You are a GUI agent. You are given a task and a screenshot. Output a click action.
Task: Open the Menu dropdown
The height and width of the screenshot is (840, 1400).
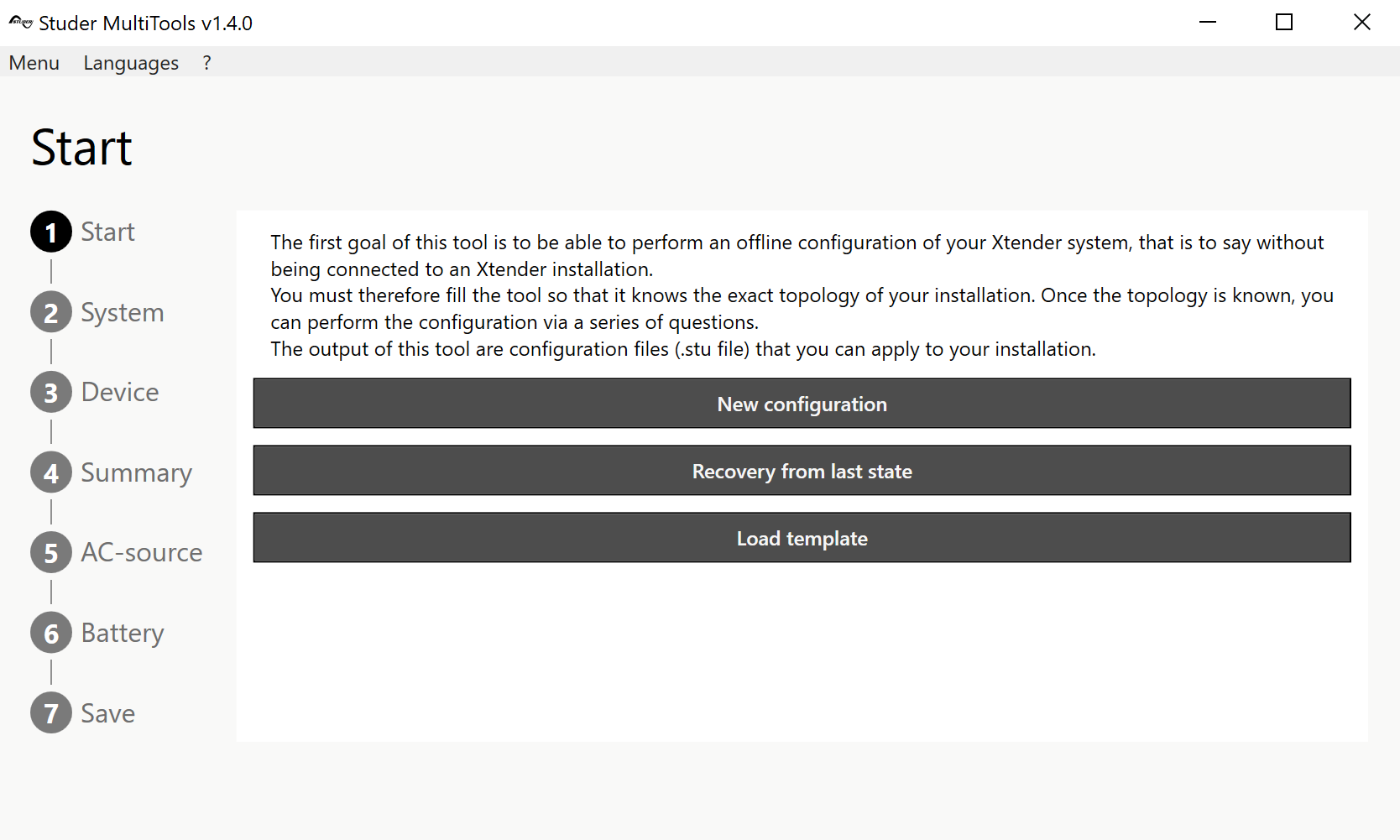[34, 63]
